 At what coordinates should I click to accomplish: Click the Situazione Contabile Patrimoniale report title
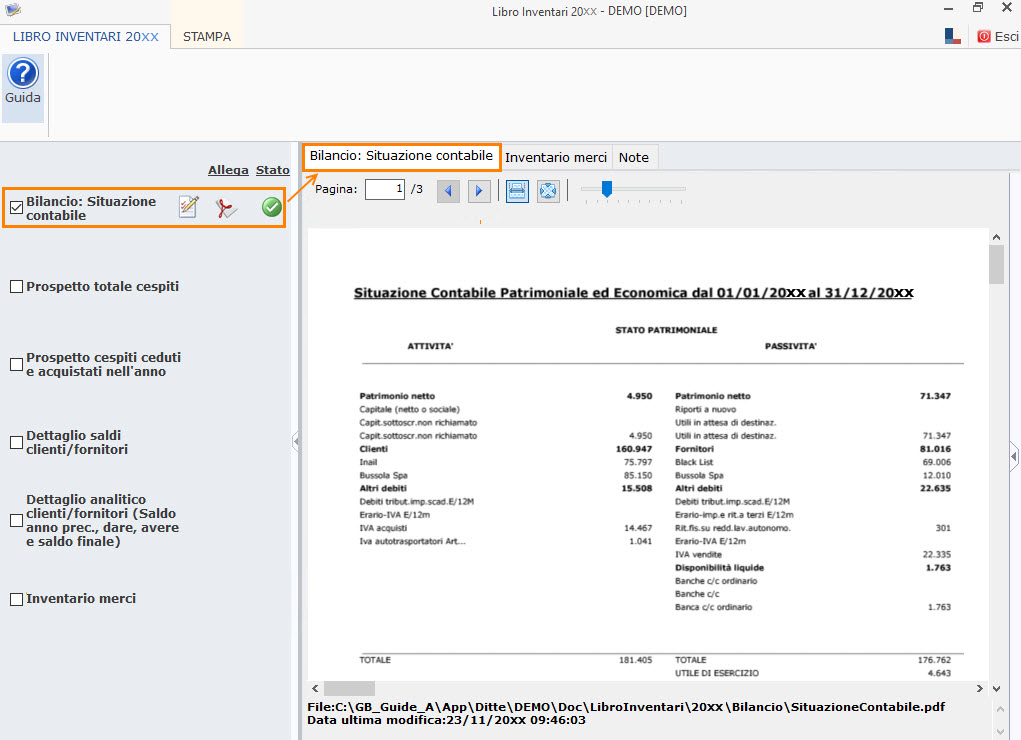[x=634, y=293]
